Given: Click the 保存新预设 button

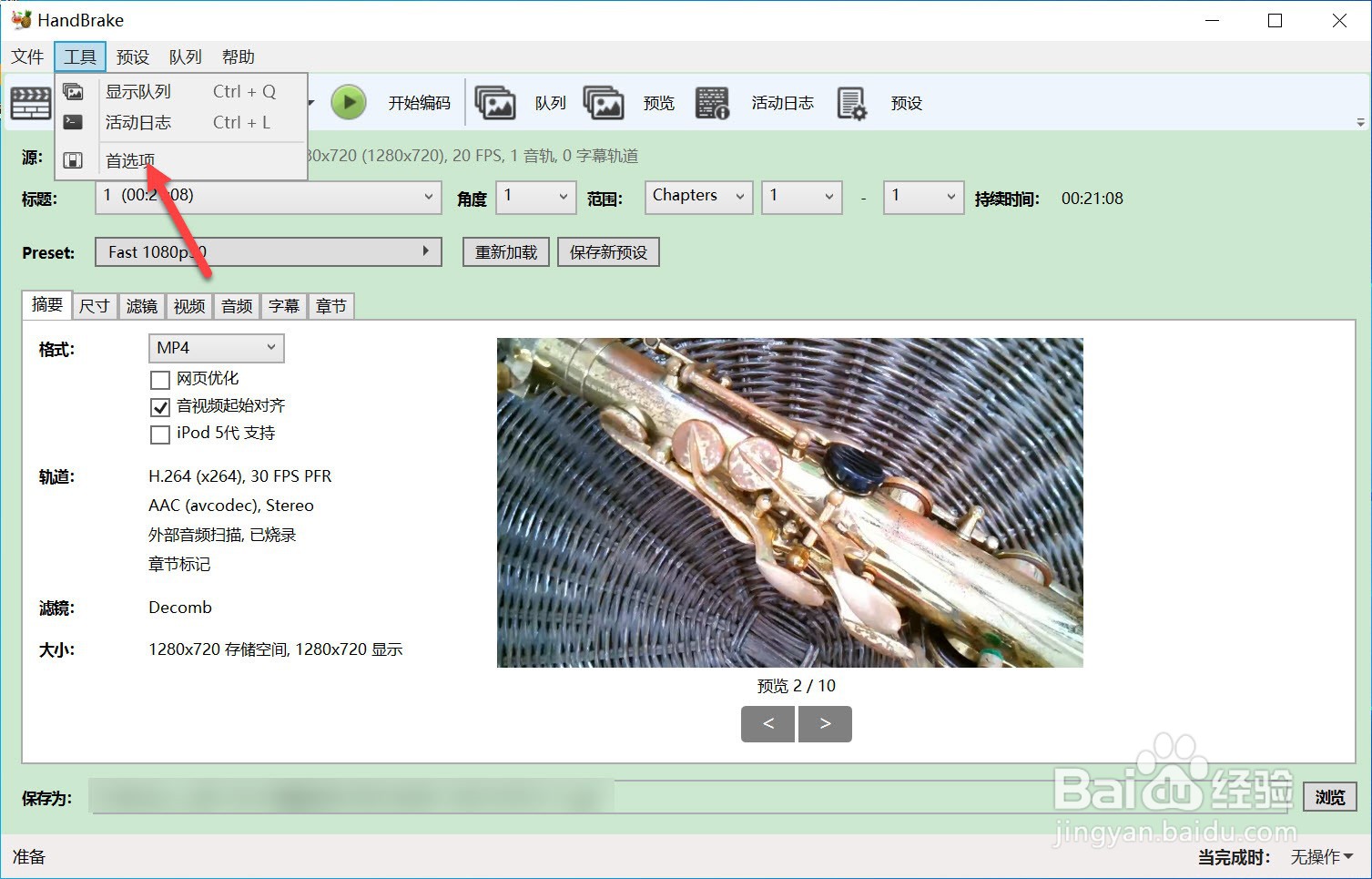Looking at the screenshot, I should (608, 252).
